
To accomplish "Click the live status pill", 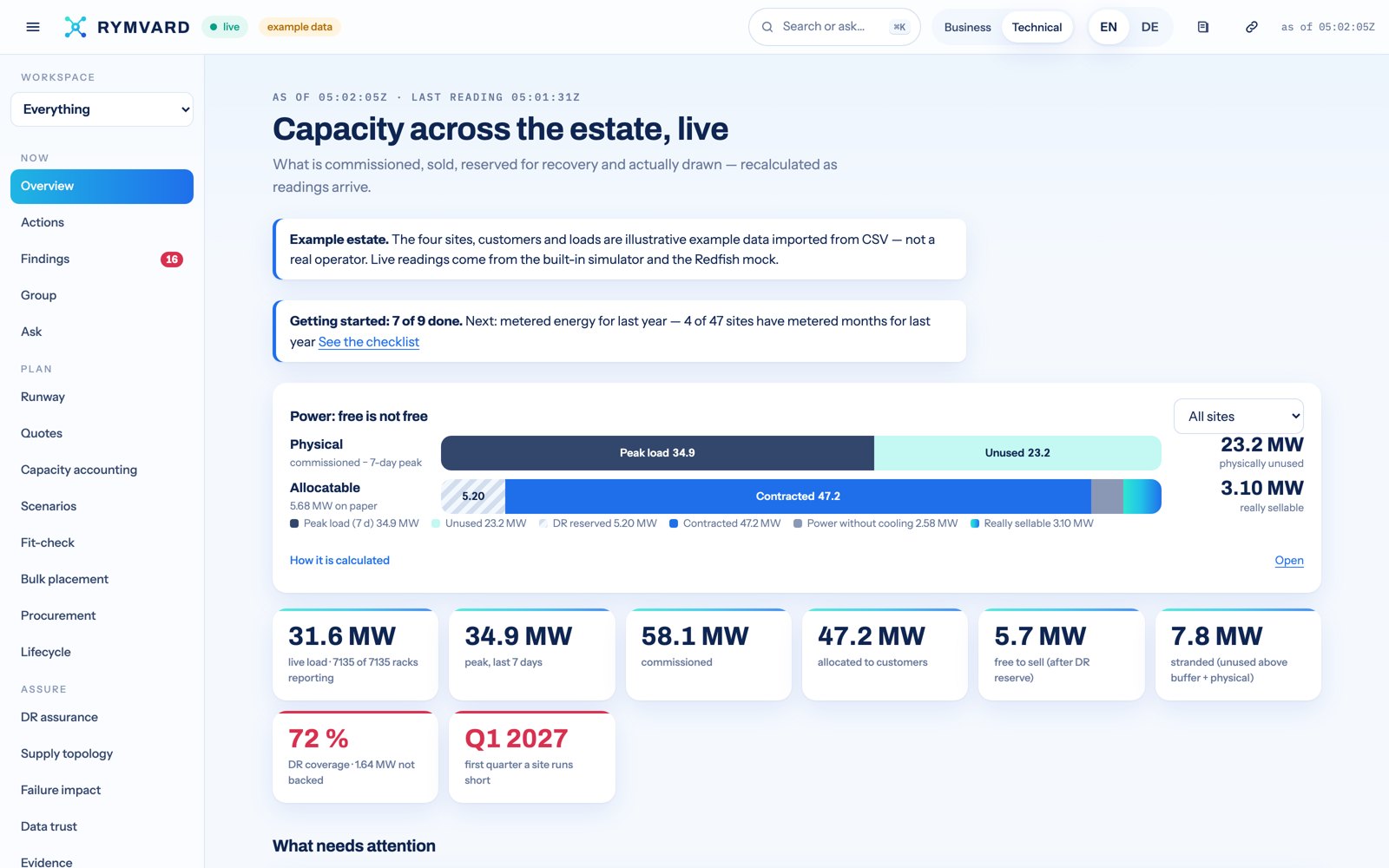I will (225, 27).
